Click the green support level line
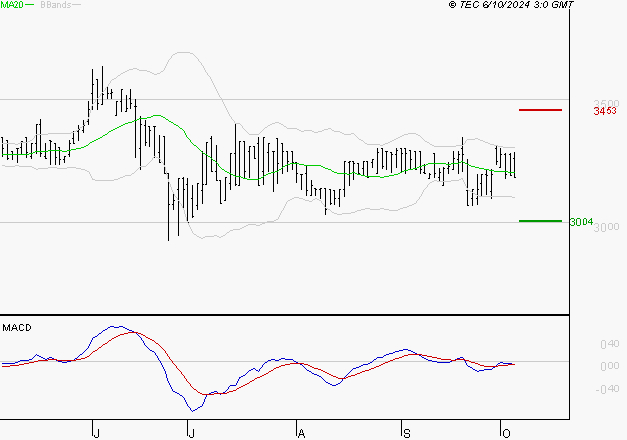The image size is (627, 440). tap(540, 221)
